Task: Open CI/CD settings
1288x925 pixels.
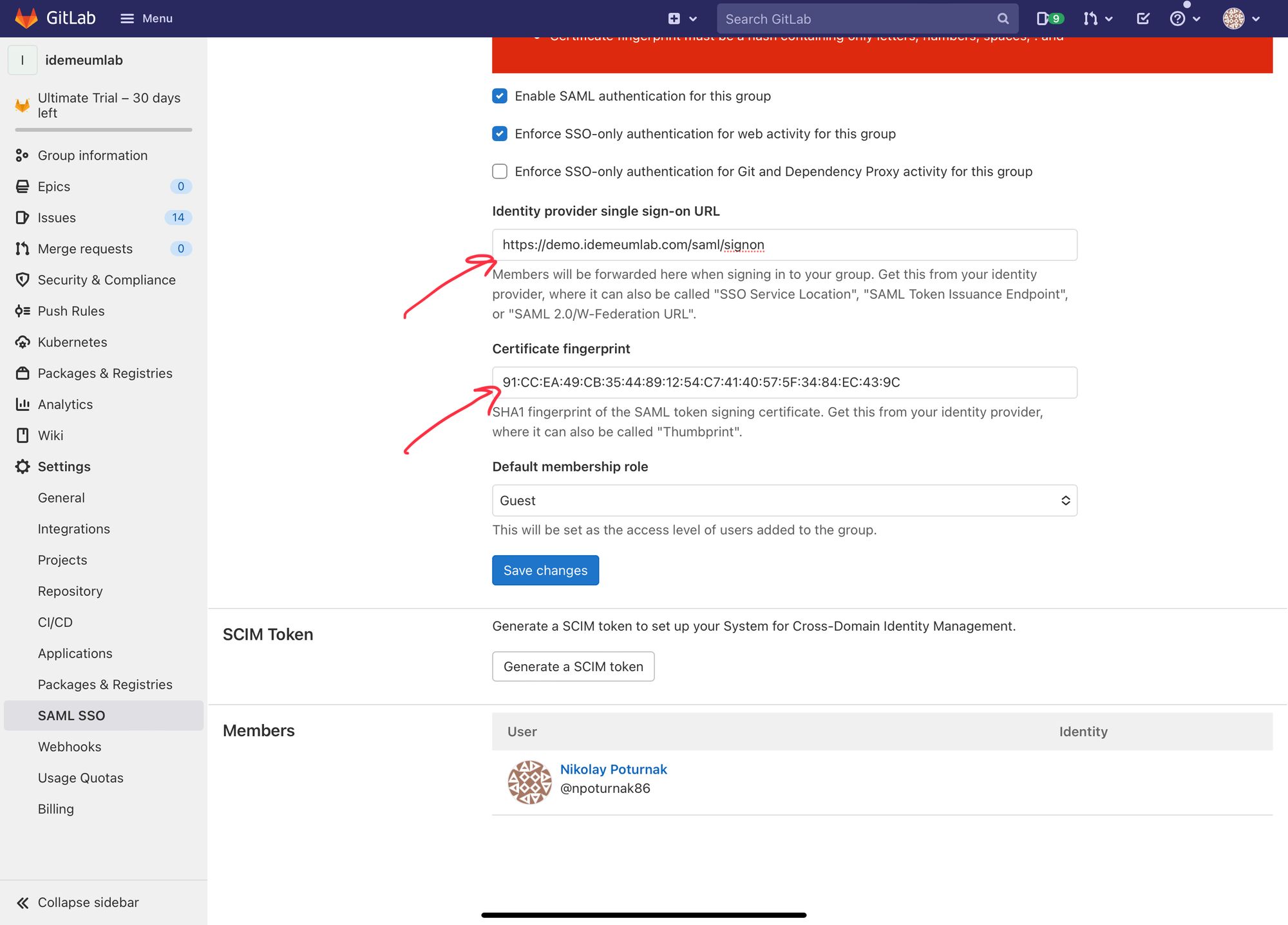Action: (x=55, y=622)
